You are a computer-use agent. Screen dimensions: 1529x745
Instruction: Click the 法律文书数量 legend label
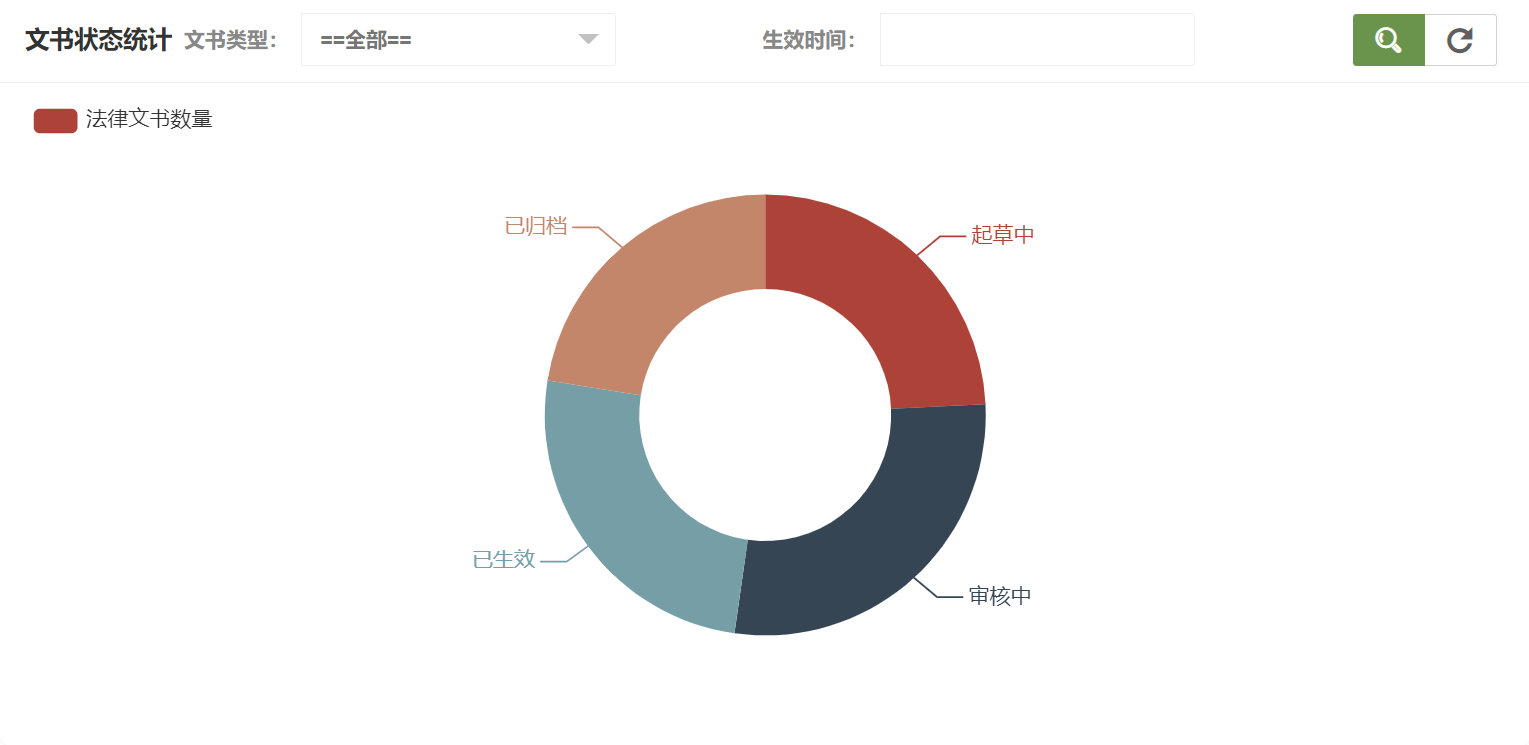[x=149, y=120]
